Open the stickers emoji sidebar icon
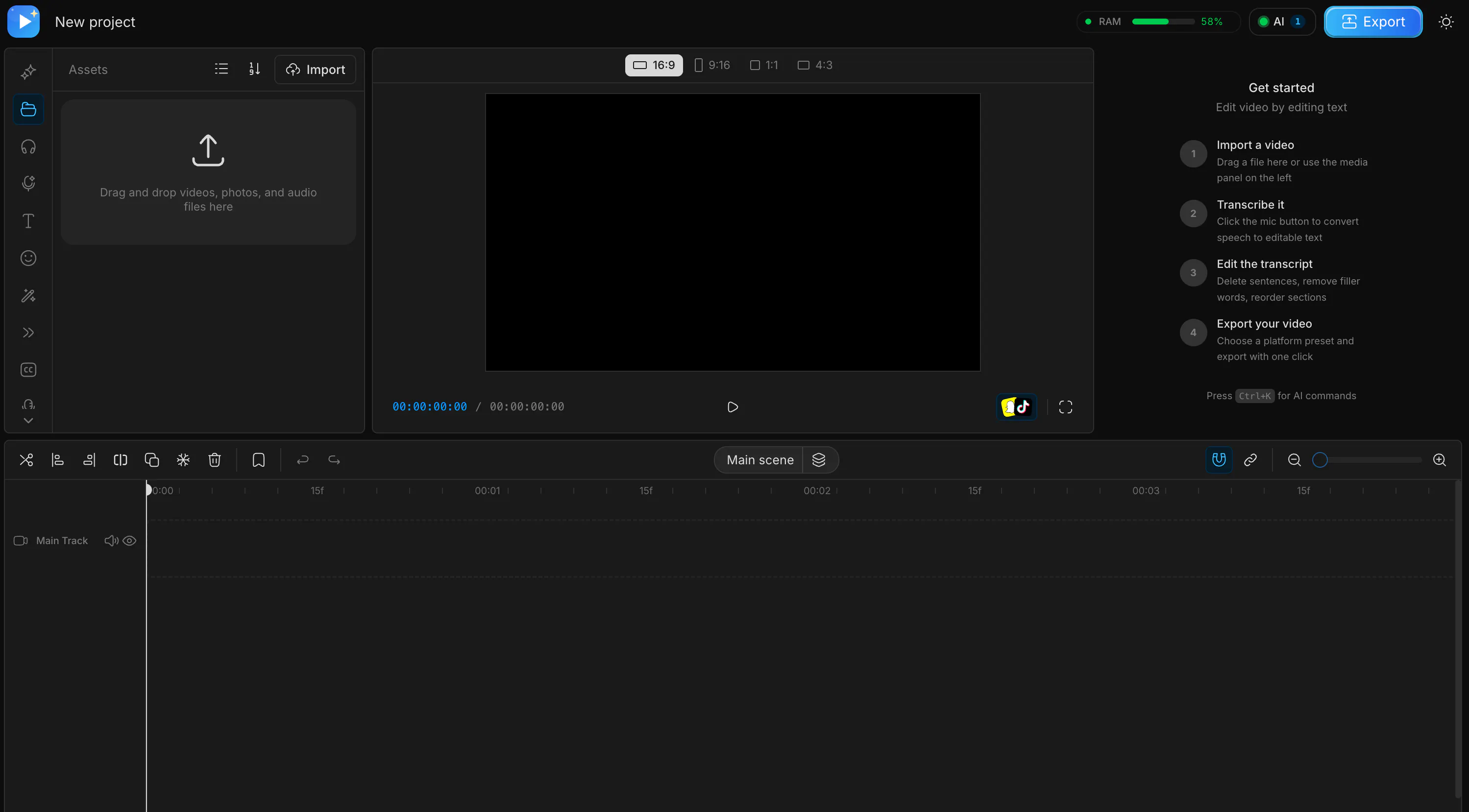Screen dimensions: 1469x812 (28, 258)
